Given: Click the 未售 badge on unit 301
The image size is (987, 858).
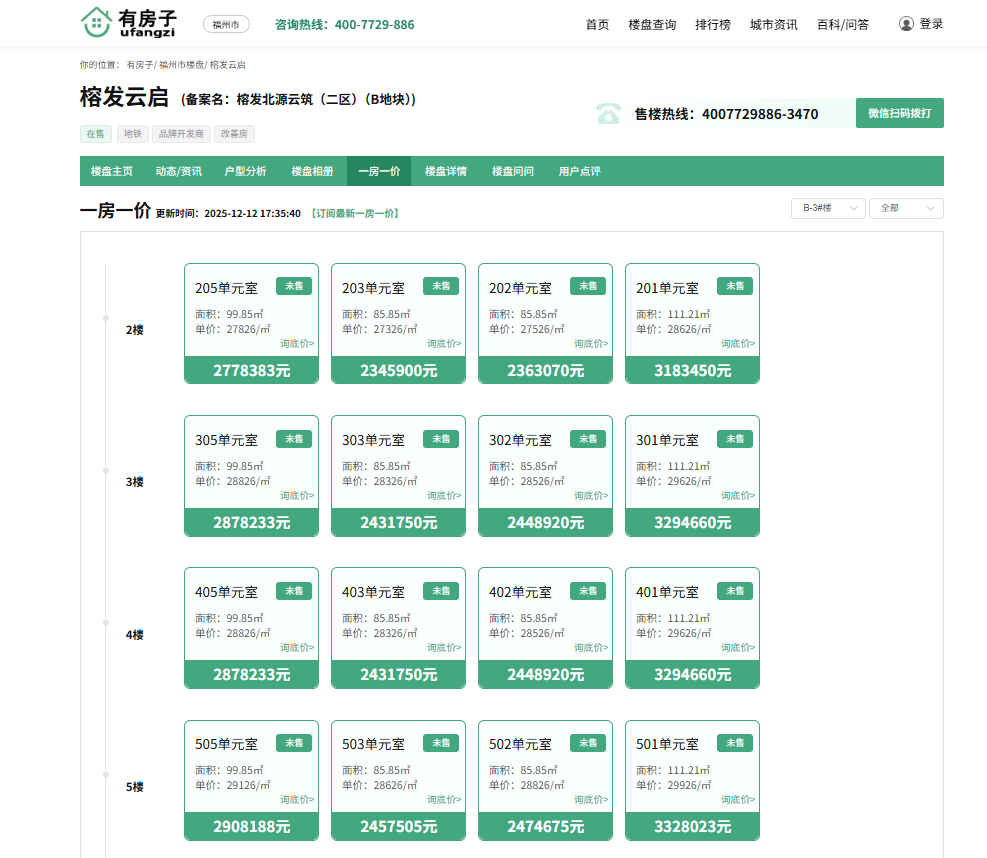Looking at the screenshot, I should coord(735,438).
